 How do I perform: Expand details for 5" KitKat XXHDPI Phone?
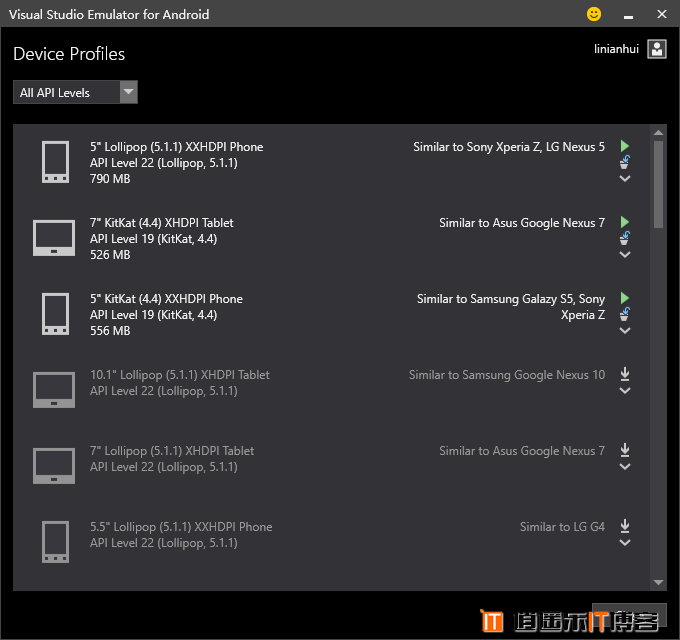[624, 330]
